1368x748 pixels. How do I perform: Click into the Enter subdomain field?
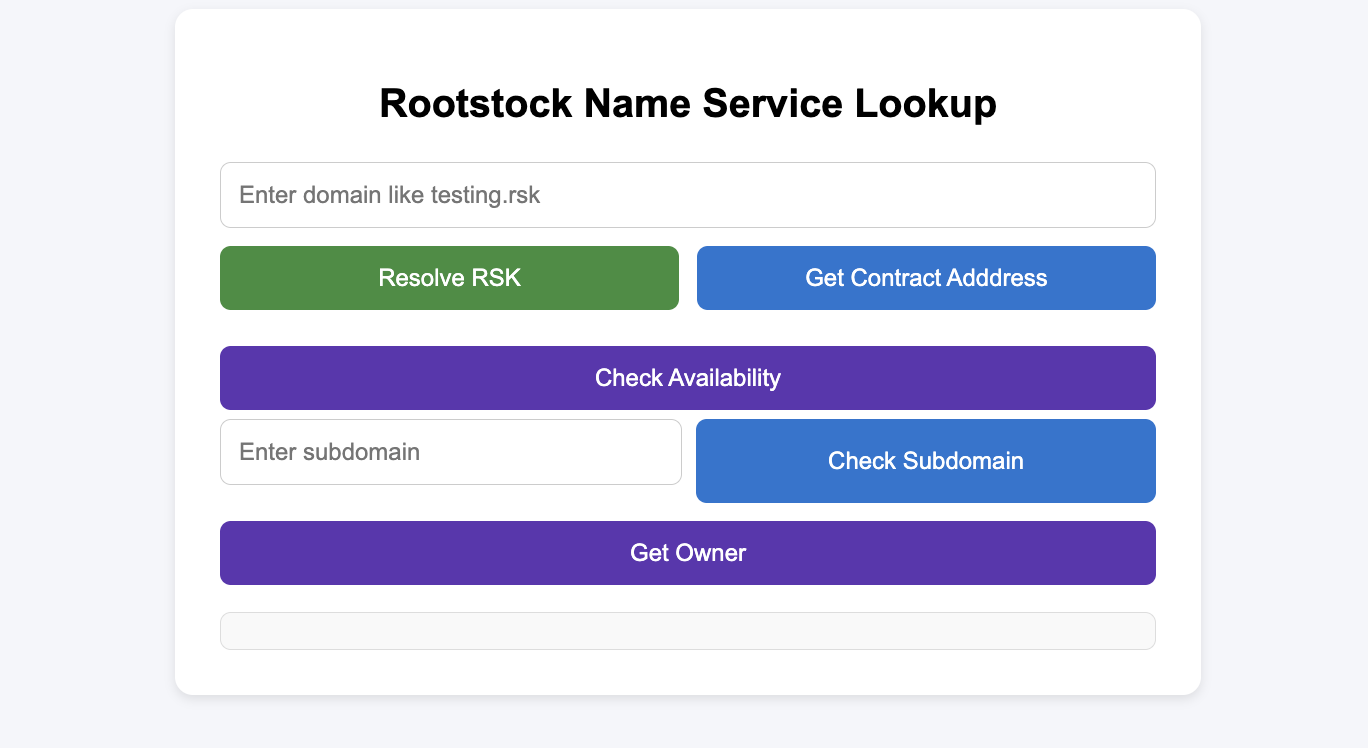point(450,452)
